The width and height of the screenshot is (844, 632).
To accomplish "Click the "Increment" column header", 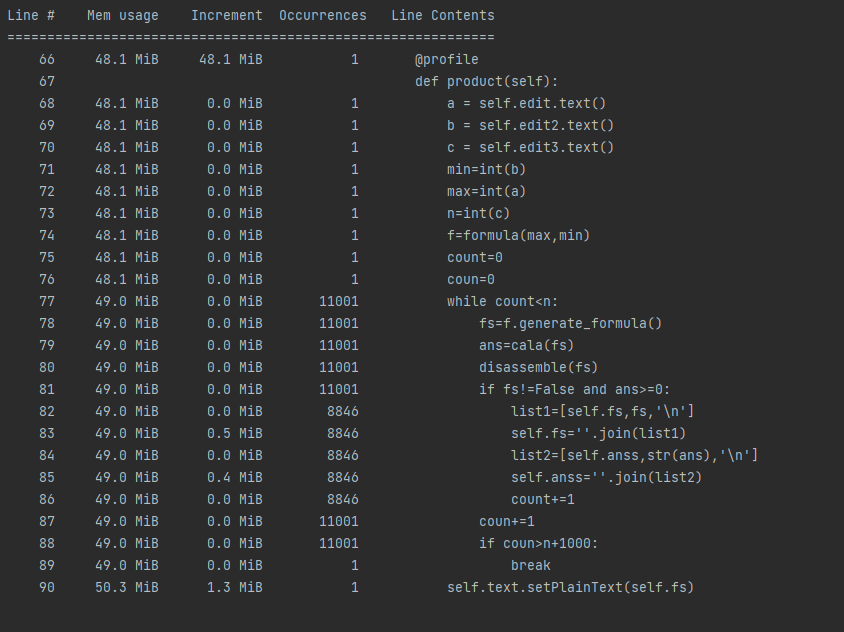I will 227,16.
